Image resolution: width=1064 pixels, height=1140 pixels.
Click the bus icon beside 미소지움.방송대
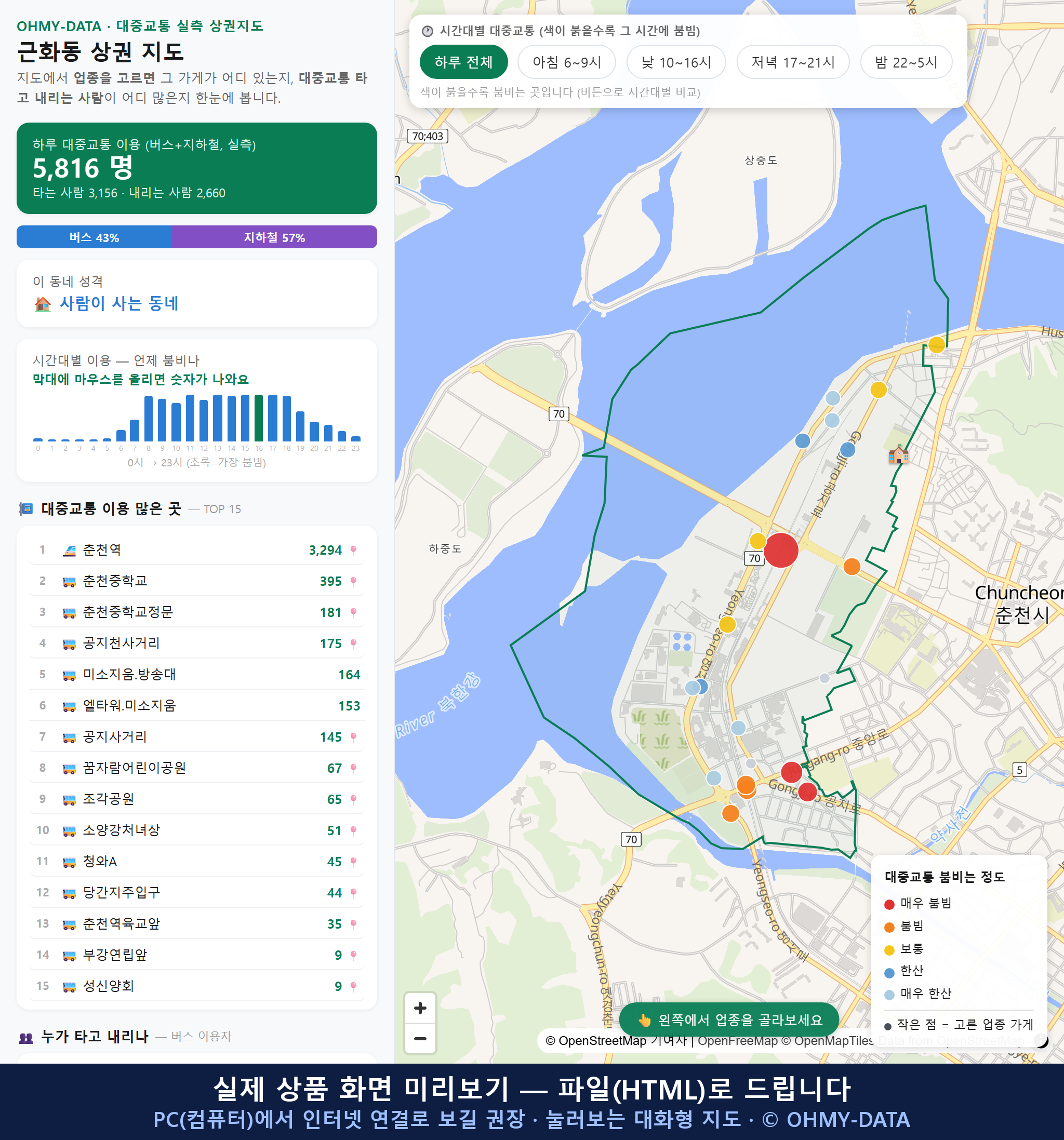tap(69, 675)
